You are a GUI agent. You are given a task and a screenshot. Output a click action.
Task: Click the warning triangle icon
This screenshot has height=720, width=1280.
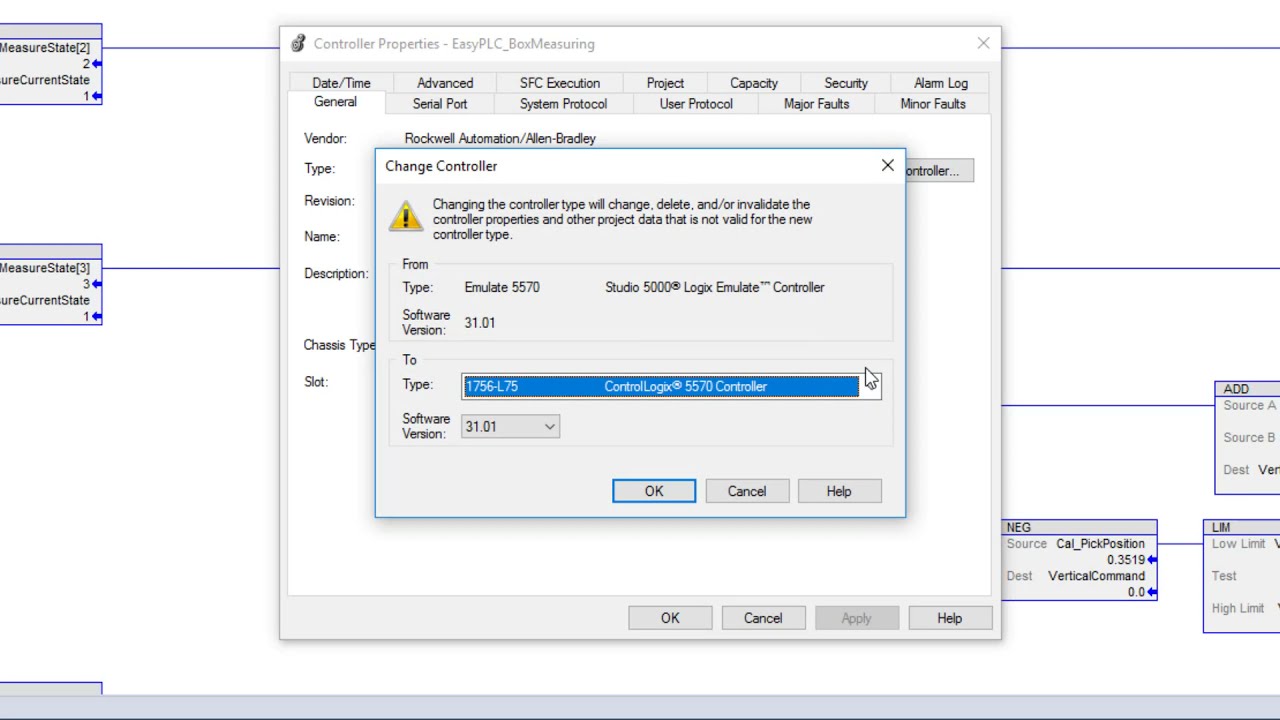[x=406, y=217]
